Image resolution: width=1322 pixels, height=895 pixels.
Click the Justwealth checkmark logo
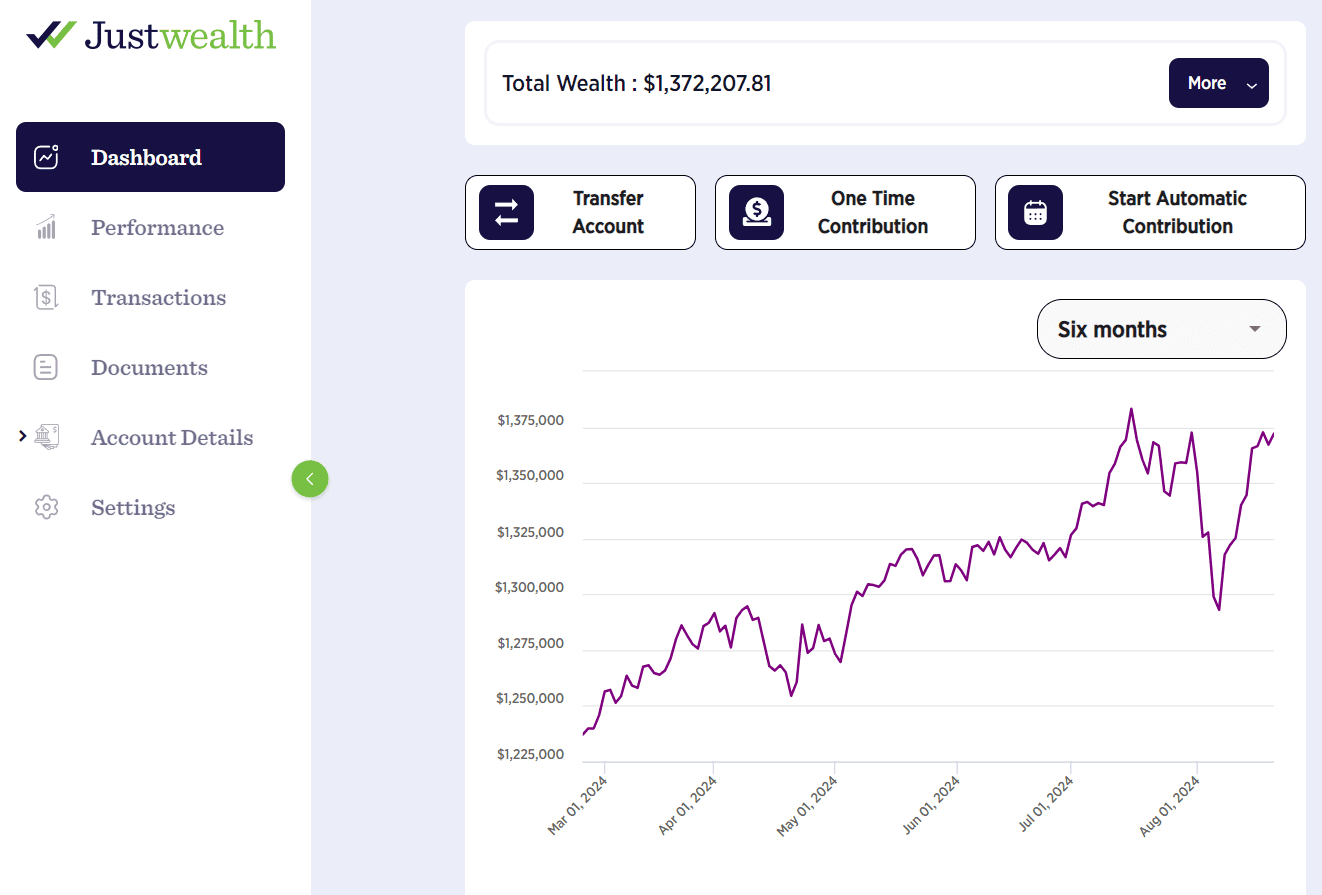point(50,35)
